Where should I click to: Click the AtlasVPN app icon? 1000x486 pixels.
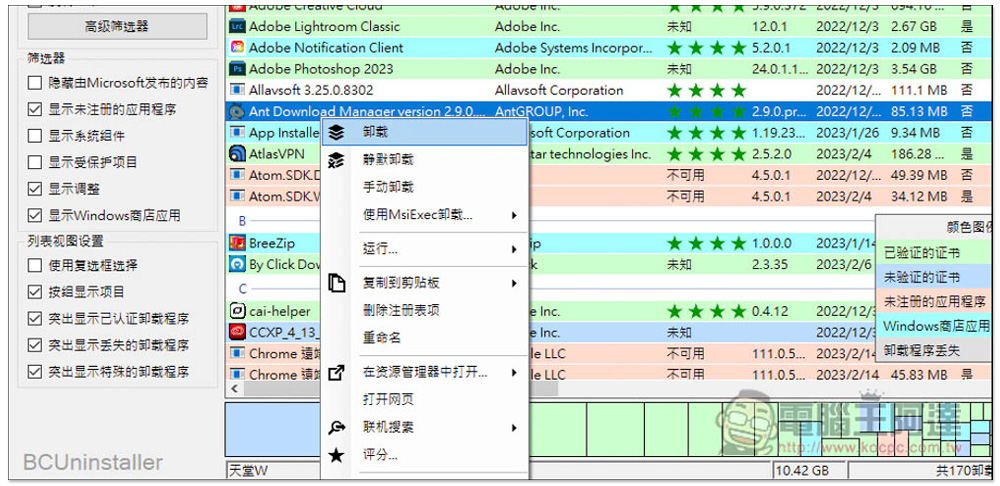coord(237,154)
